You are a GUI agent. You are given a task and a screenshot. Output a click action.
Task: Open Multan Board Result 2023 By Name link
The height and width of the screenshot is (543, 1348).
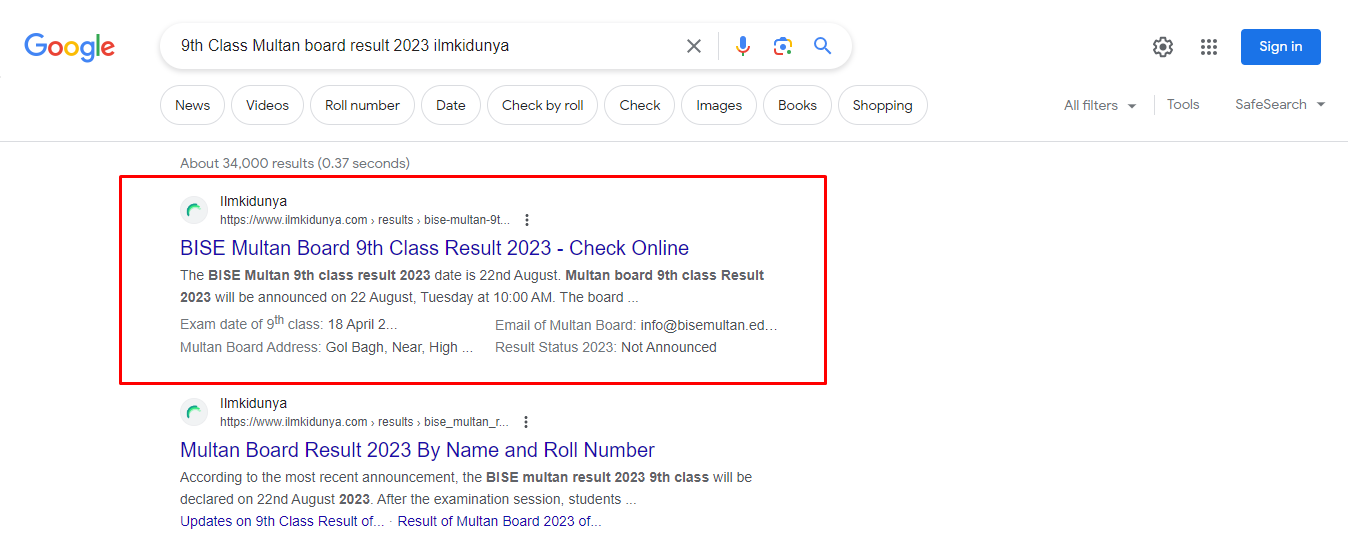(x=417, y=450)
